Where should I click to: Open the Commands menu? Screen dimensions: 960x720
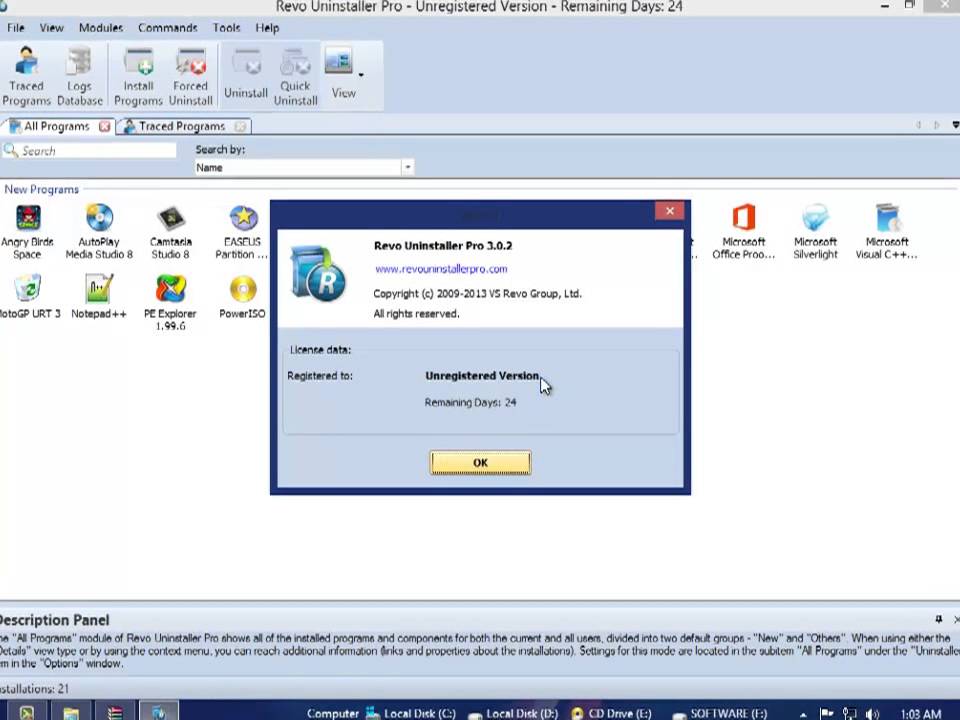point(167,28)
